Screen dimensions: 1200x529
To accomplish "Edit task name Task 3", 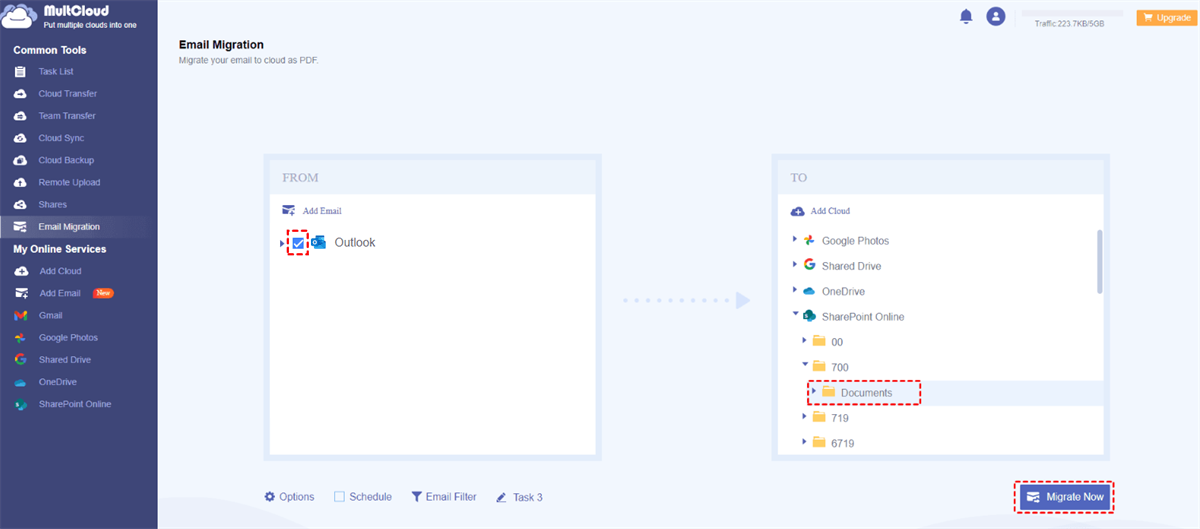I will point(519,497).
